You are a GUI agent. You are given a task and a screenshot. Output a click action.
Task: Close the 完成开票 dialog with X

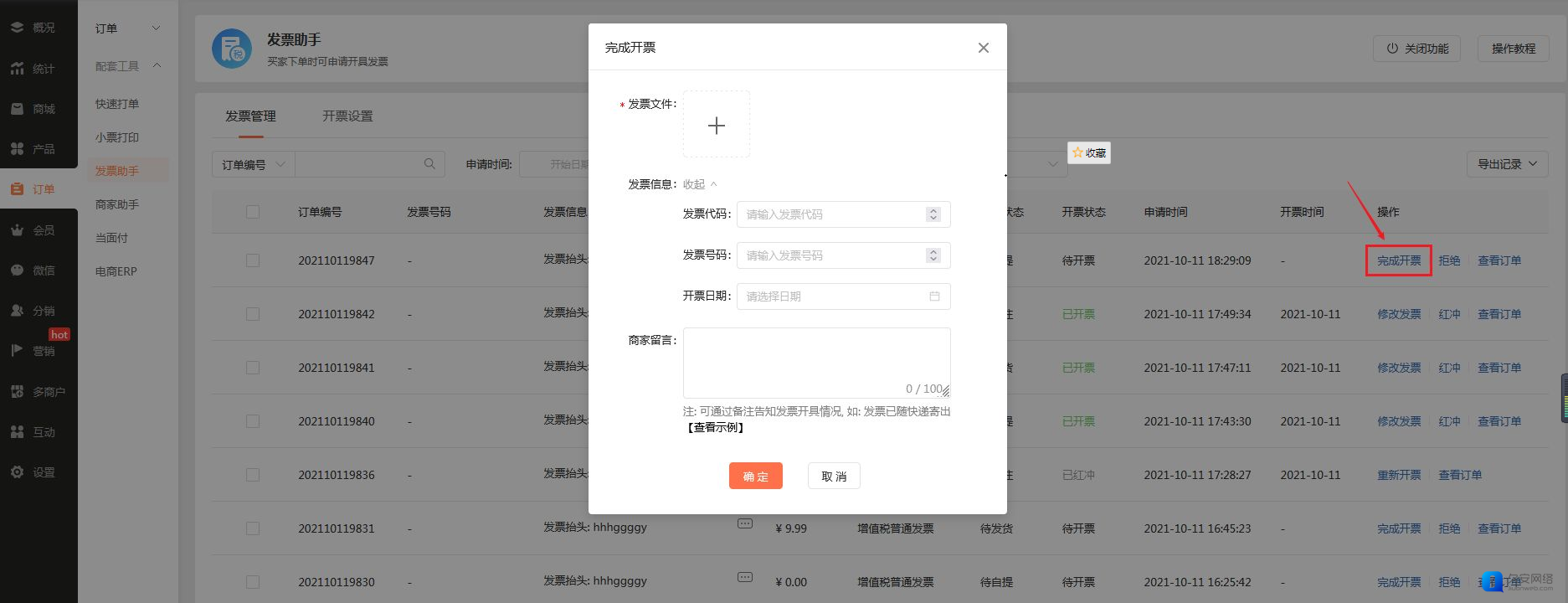click(983, 48)
